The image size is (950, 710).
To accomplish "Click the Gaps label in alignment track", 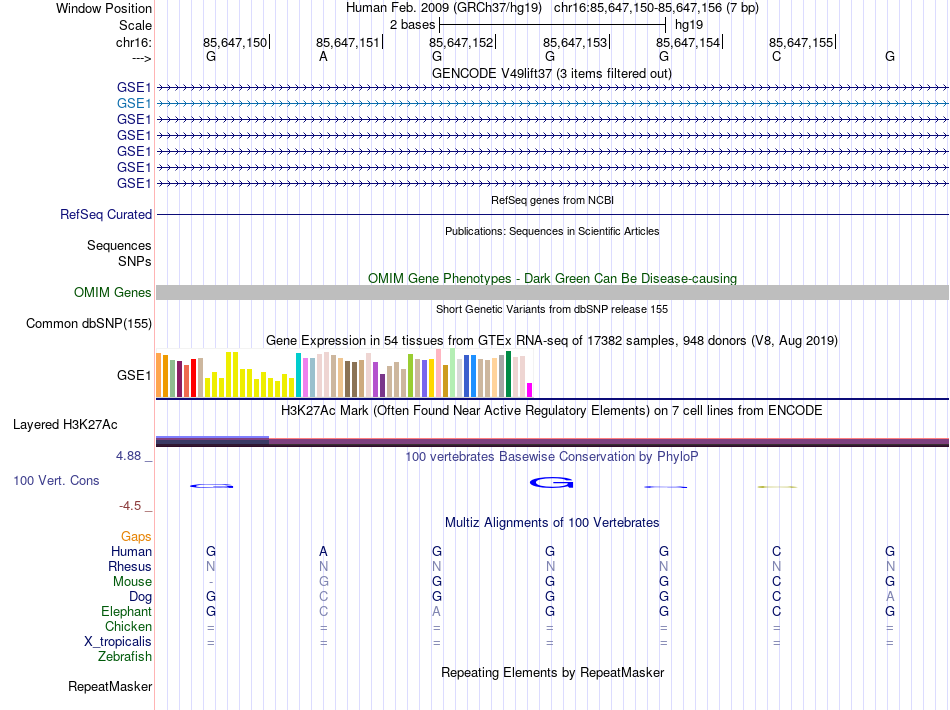I will click(136, 537).
